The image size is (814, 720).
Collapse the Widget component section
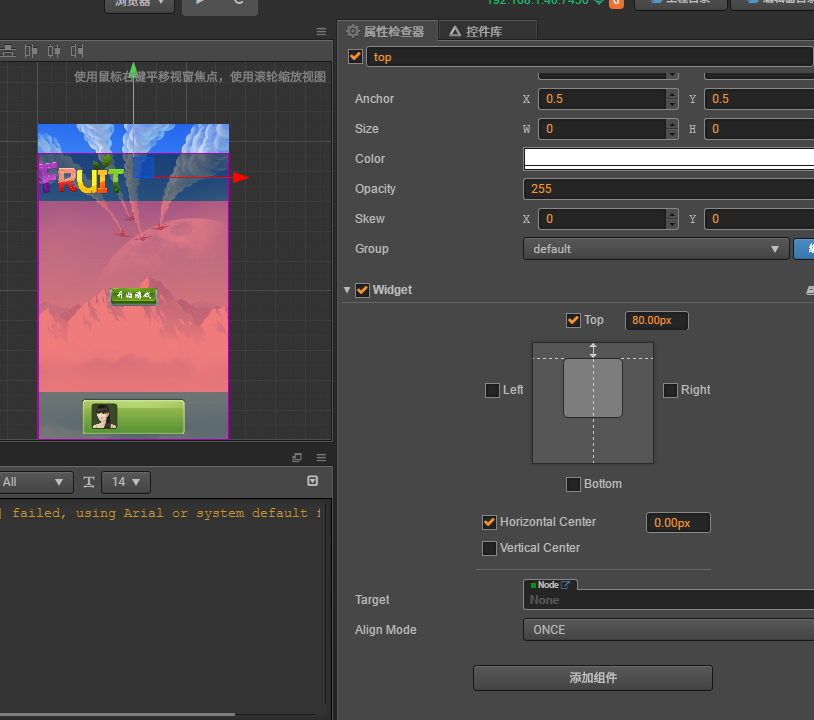(x=347, y=290)
